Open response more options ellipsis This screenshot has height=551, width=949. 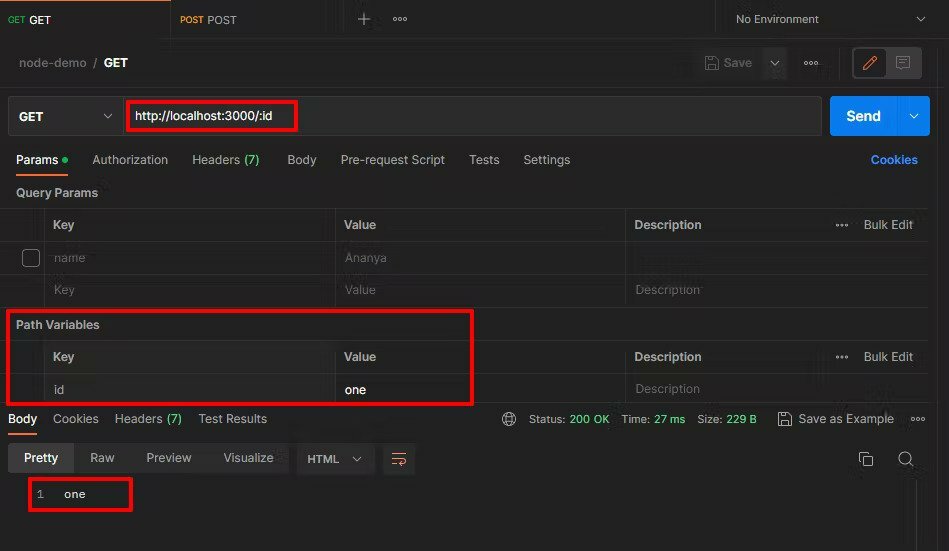click(918, 419)
